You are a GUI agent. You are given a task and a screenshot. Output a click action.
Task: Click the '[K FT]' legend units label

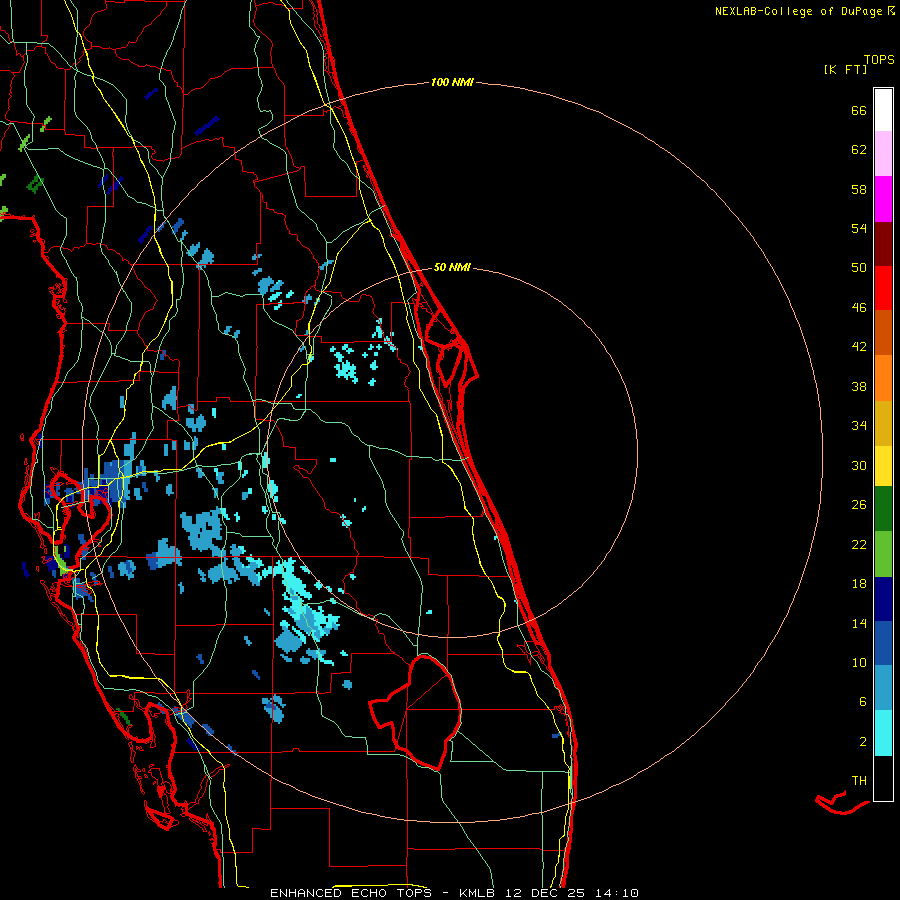pyautogui.click(x=845, y=69)
